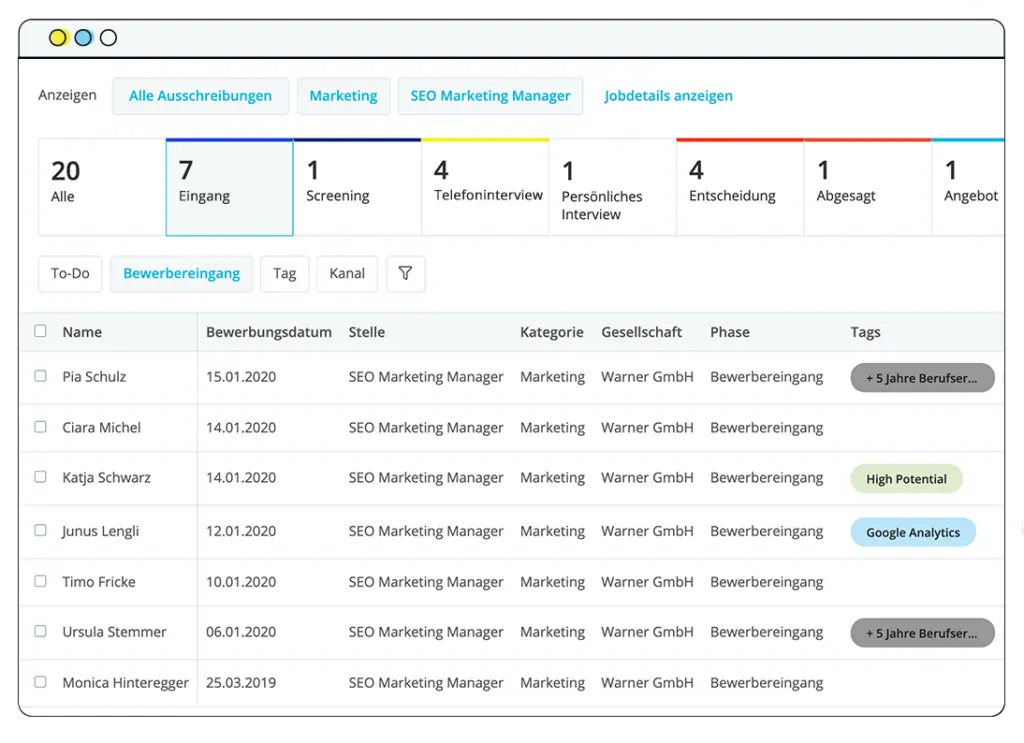Switch to the Screening phase tab
This screenshot has width=1024, height=743.
coord(357,187)
